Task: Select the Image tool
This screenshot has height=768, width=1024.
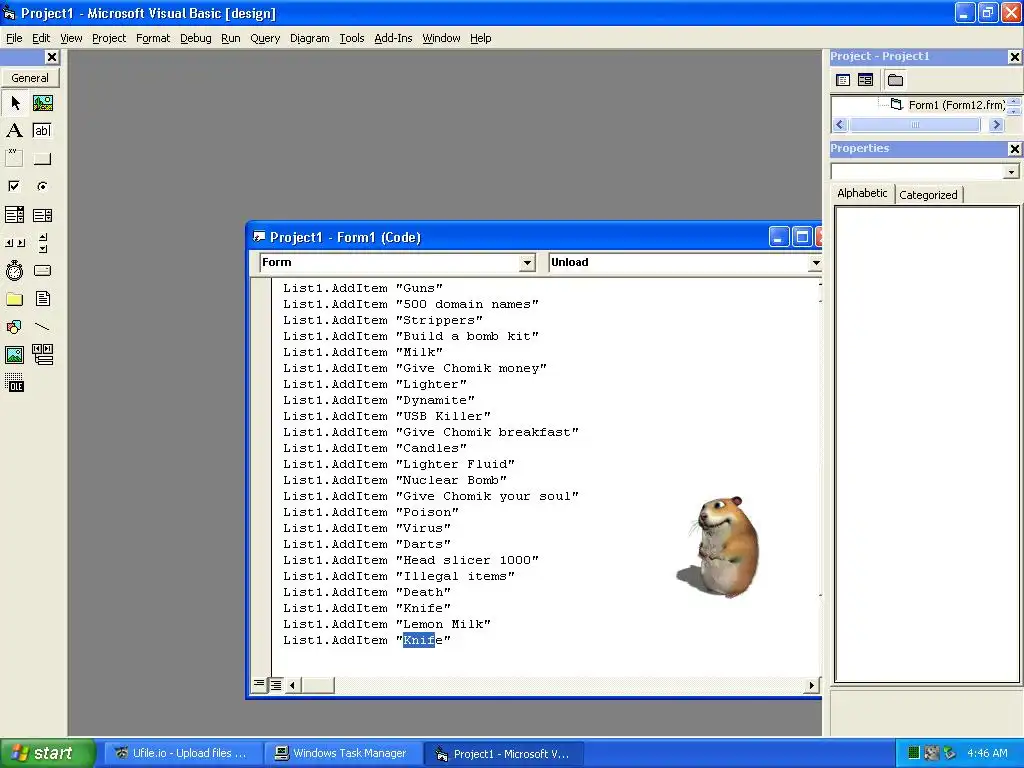Action: point(14,355)
